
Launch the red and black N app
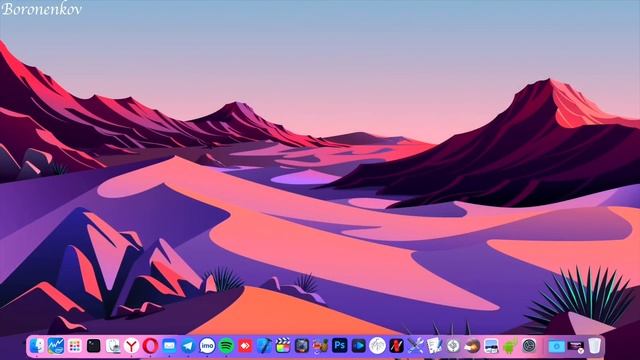[x=396, y=346]
